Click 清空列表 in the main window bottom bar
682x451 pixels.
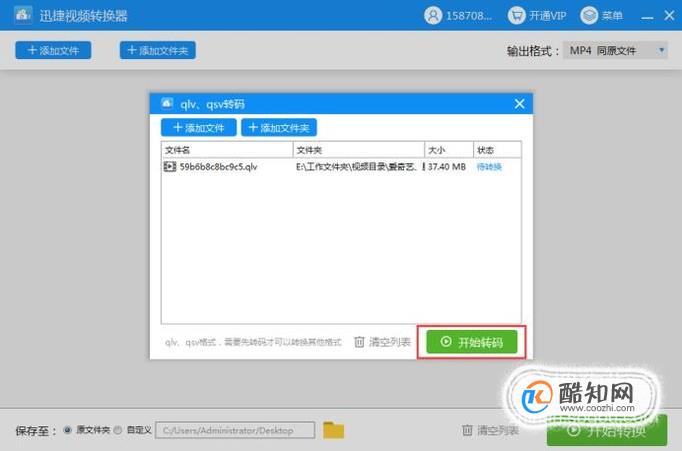coord(490,431)
